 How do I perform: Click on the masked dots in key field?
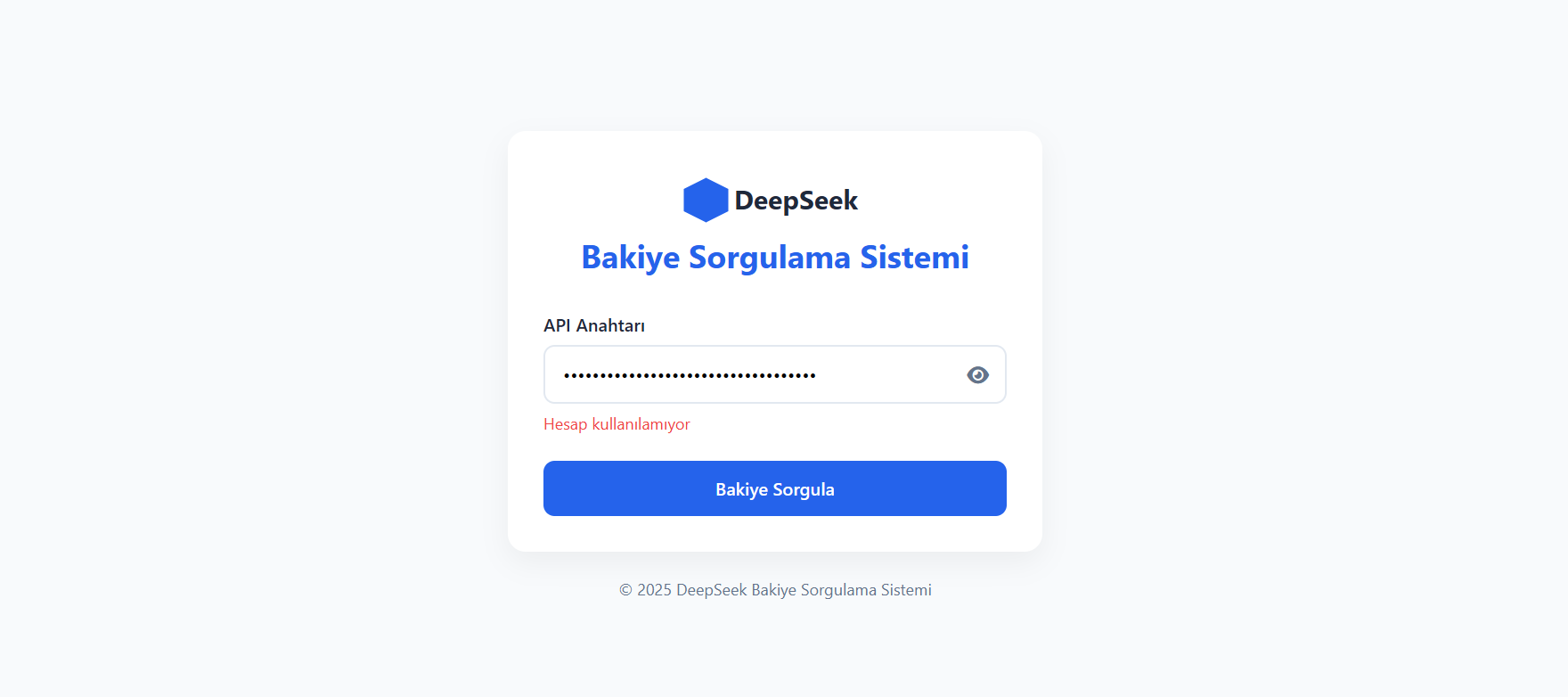coord(690,375)
